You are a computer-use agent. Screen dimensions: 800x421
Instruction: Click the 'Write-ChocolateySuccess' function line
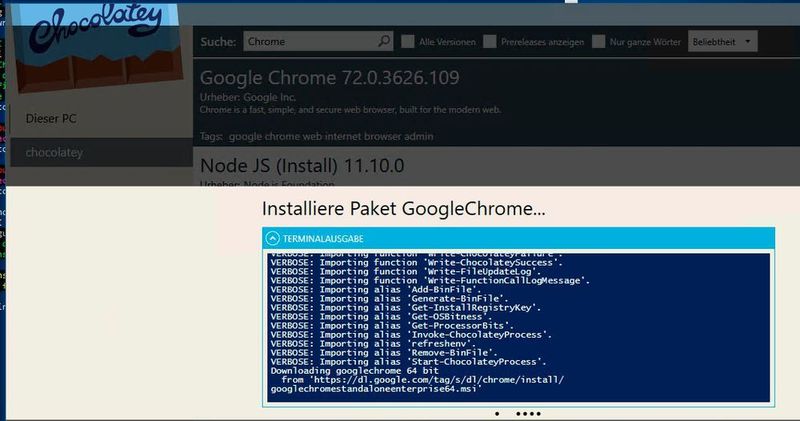[x=416, y=262]
